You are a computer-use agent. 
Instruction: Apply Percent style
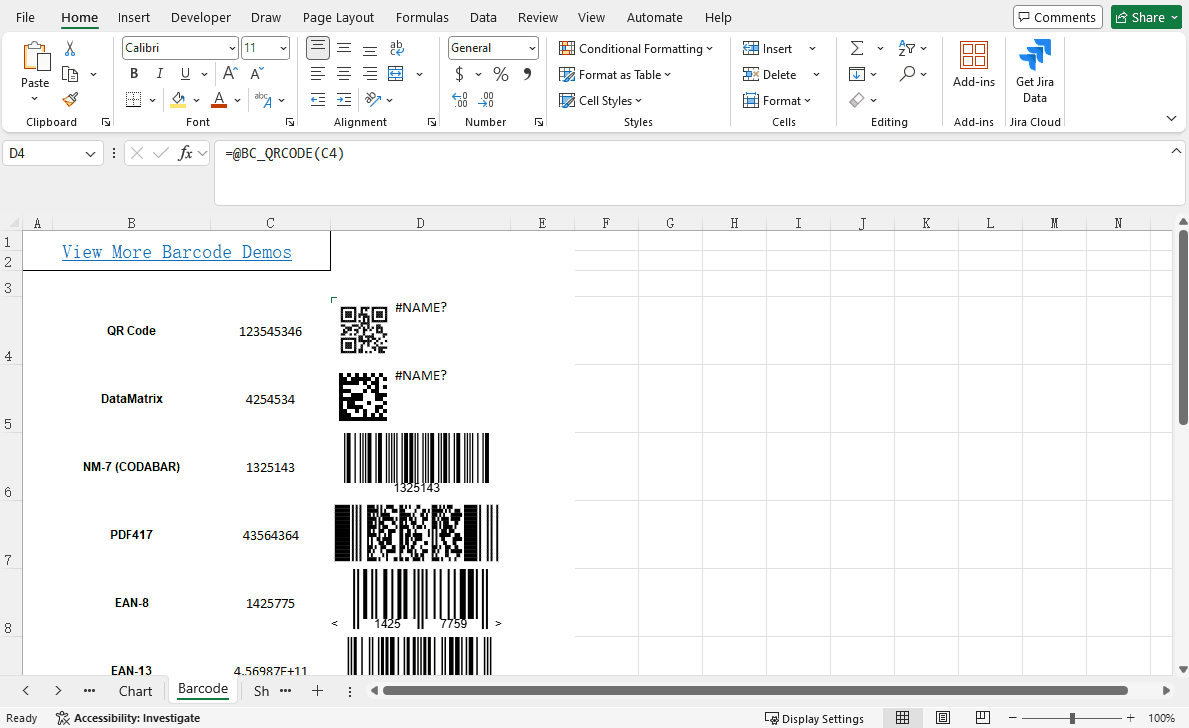[500, 74]
